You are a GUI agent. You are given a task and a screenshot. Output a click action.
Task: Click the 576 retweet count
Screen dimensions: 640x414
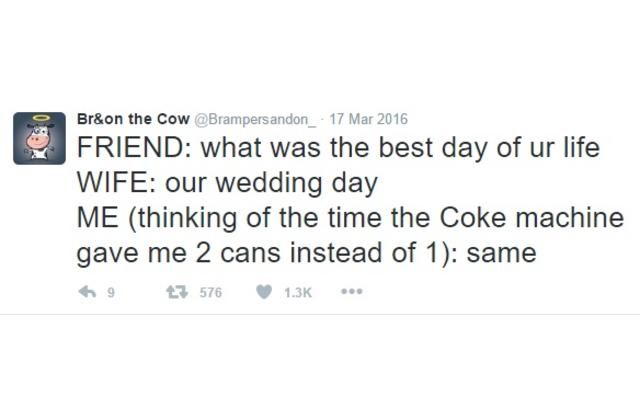211,293
